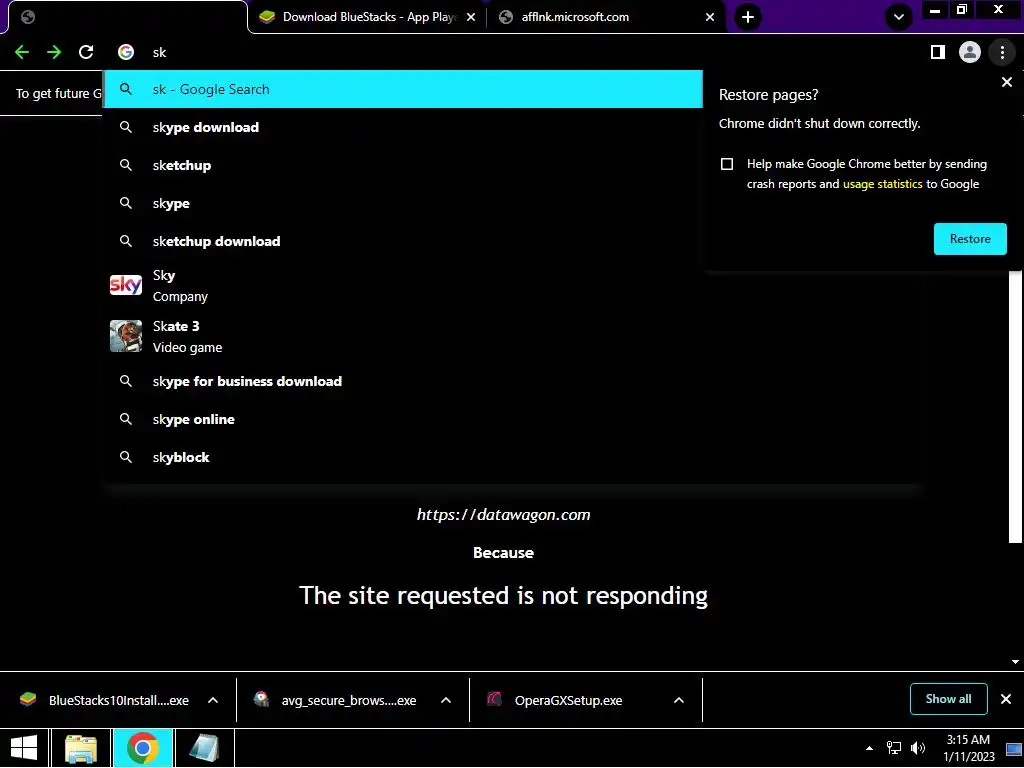
Task: Select 'sk - Google Search' suggestion
Action: pos(403,89)
